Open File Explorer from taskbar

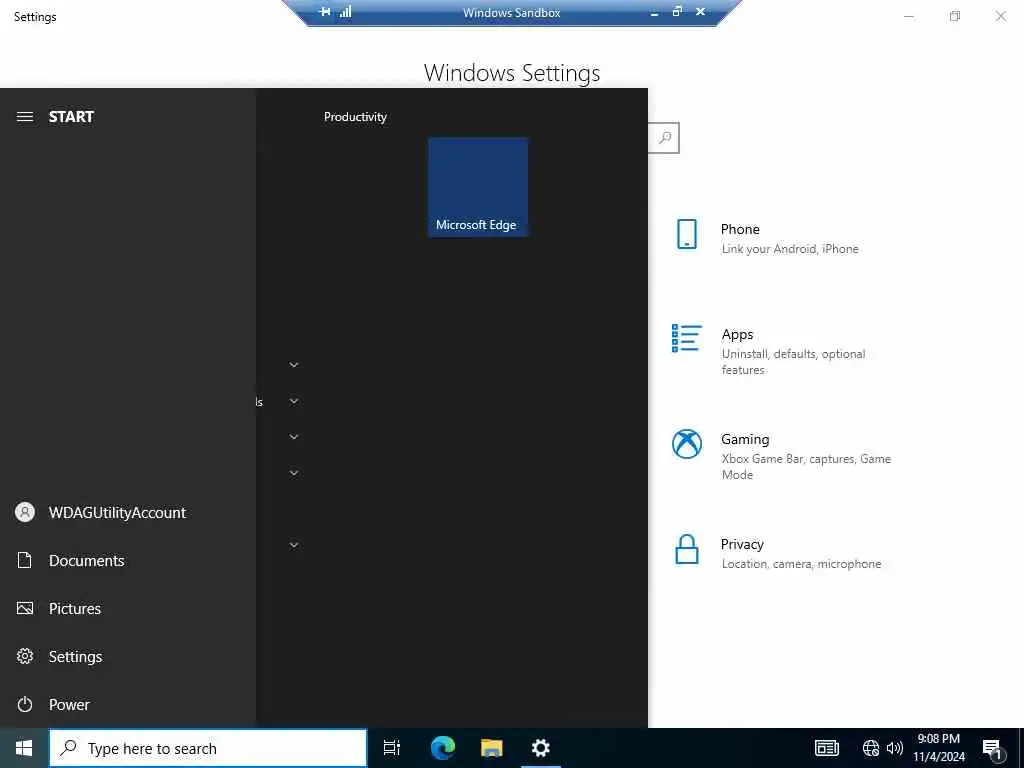pos(492,748)
